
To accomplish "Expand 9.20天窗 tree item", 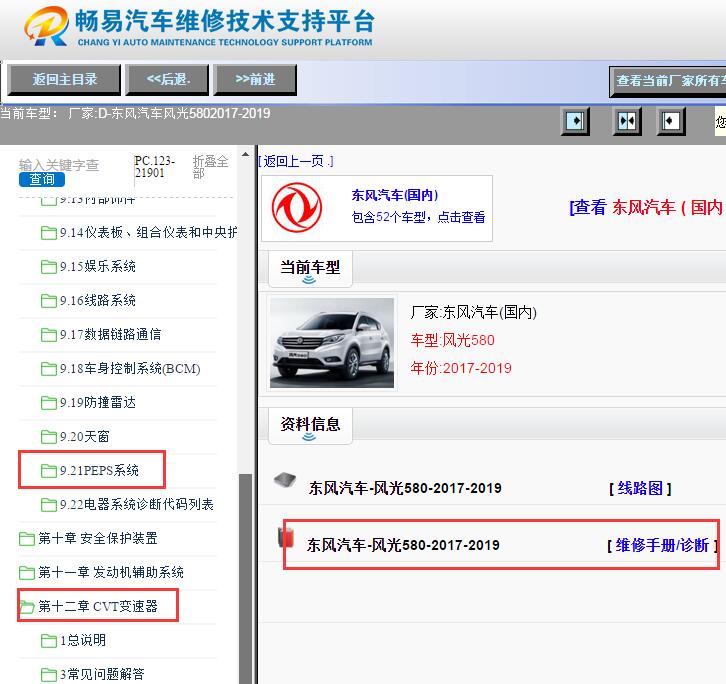I will tap(84, 437).
